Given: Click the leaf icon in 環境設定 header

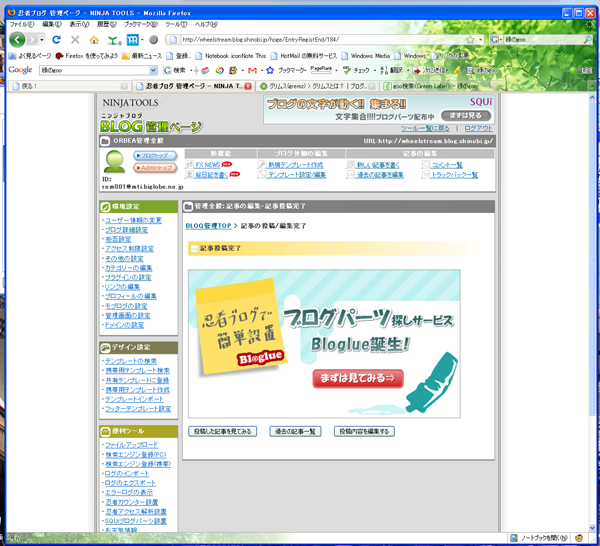Looking at the screenshot, I should [105, 207].
